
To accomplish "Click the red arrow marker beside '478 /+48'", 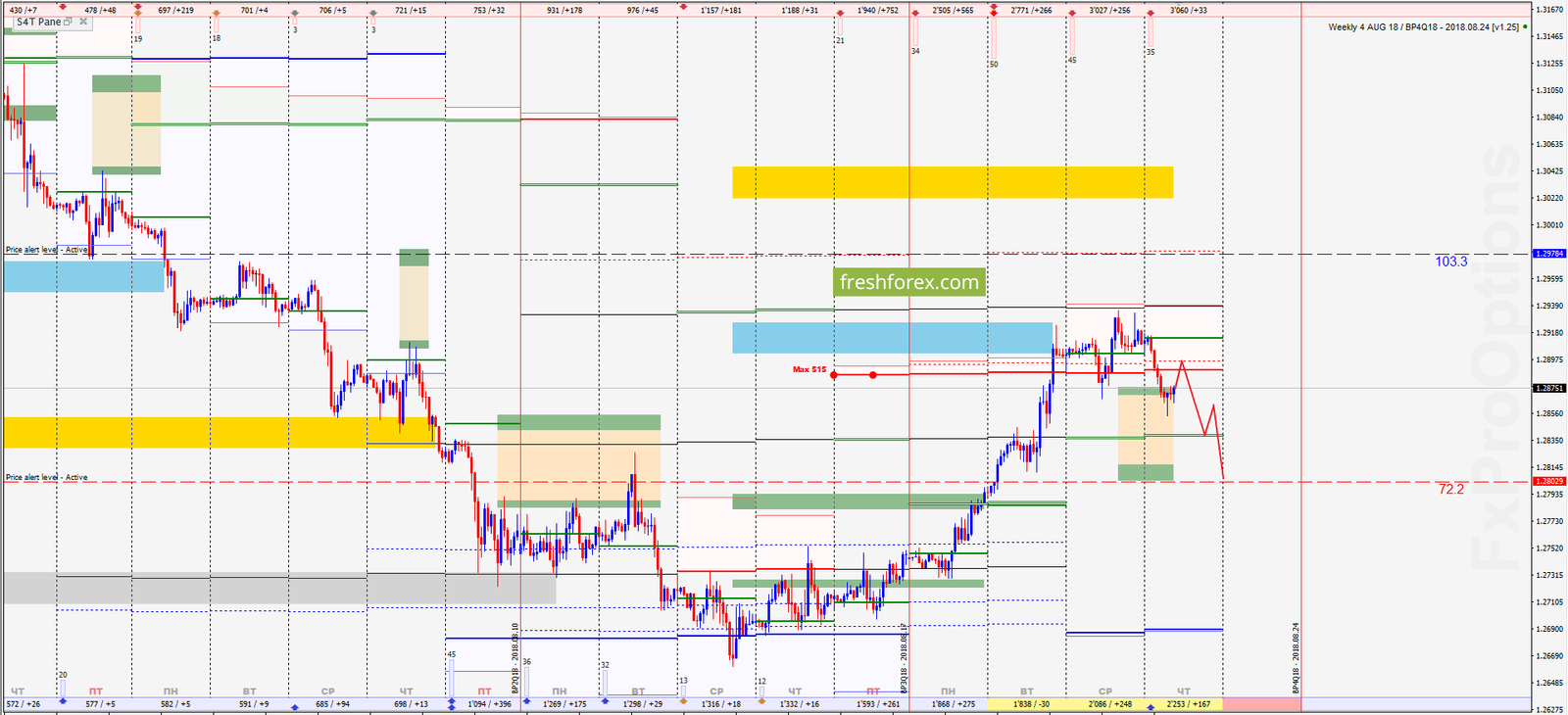I will pos(63,8).
